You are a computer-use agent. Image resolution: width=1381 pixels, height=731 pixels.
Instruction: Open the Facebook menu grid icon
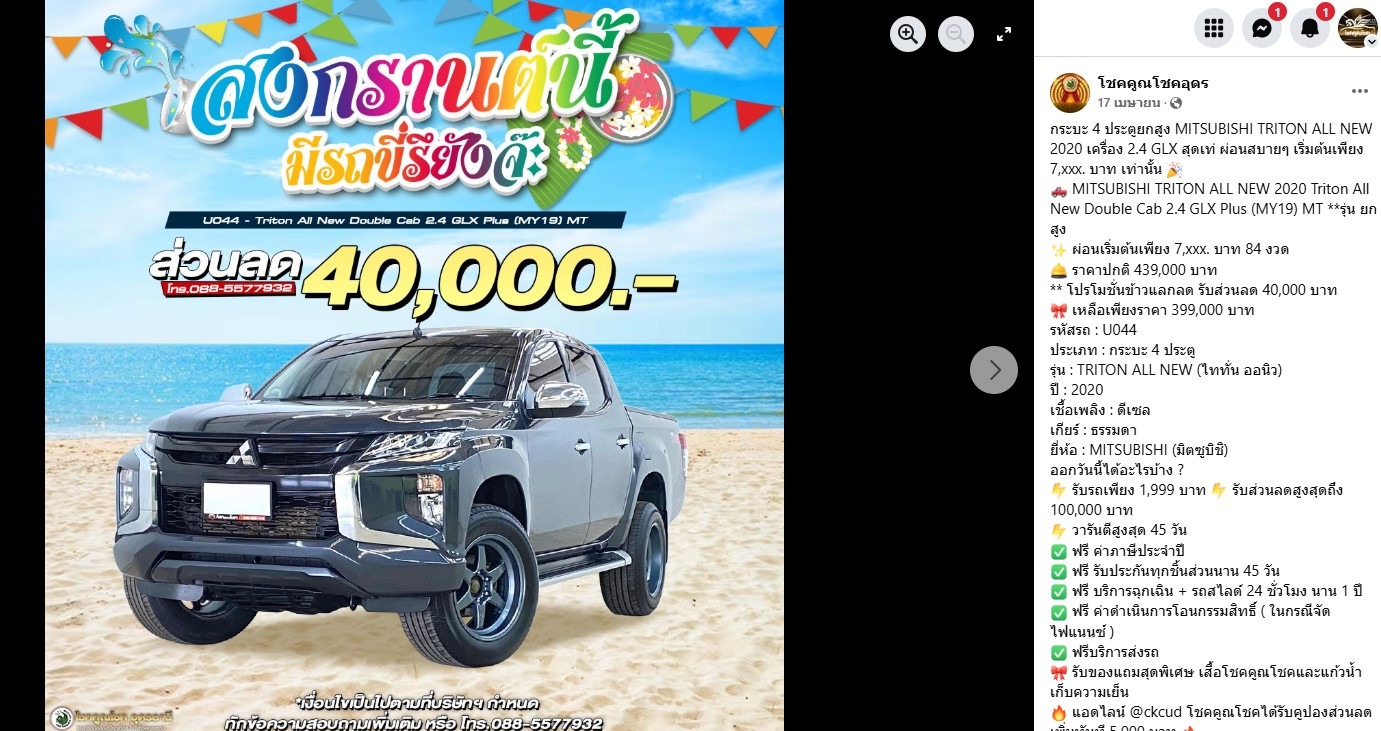pyautogui.click(x=1214, y=28)
